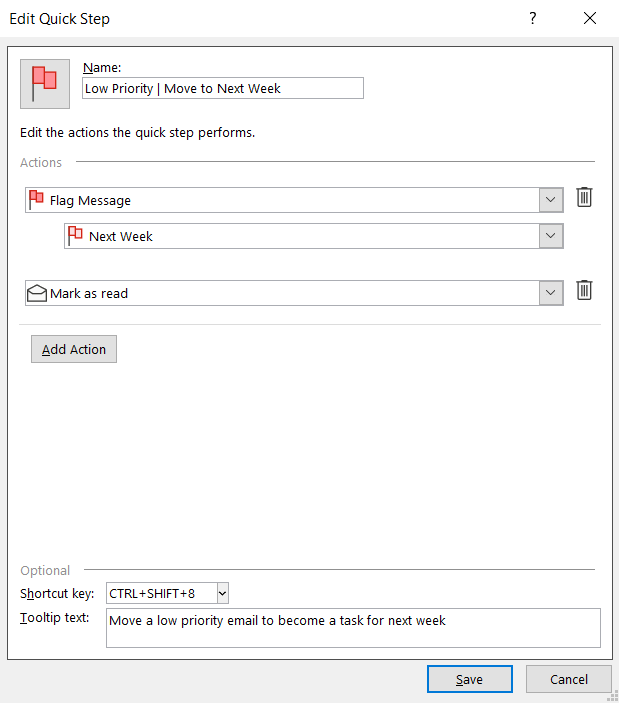619x703 pixels.
Task: Click the flag icon beside Next Week
Action: tap(75, 236)
